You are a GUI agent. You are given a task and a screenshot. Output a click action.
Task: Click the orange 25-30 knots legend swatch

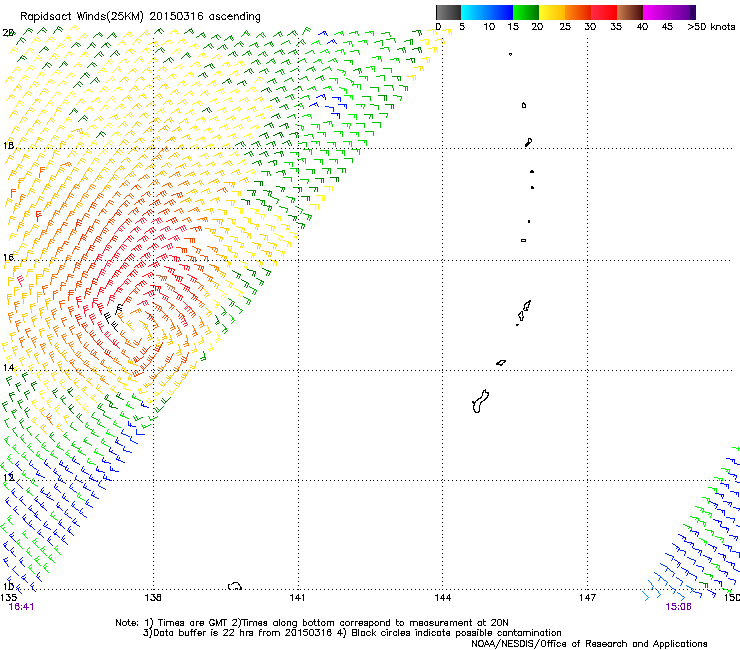click(x=578, y=12)
